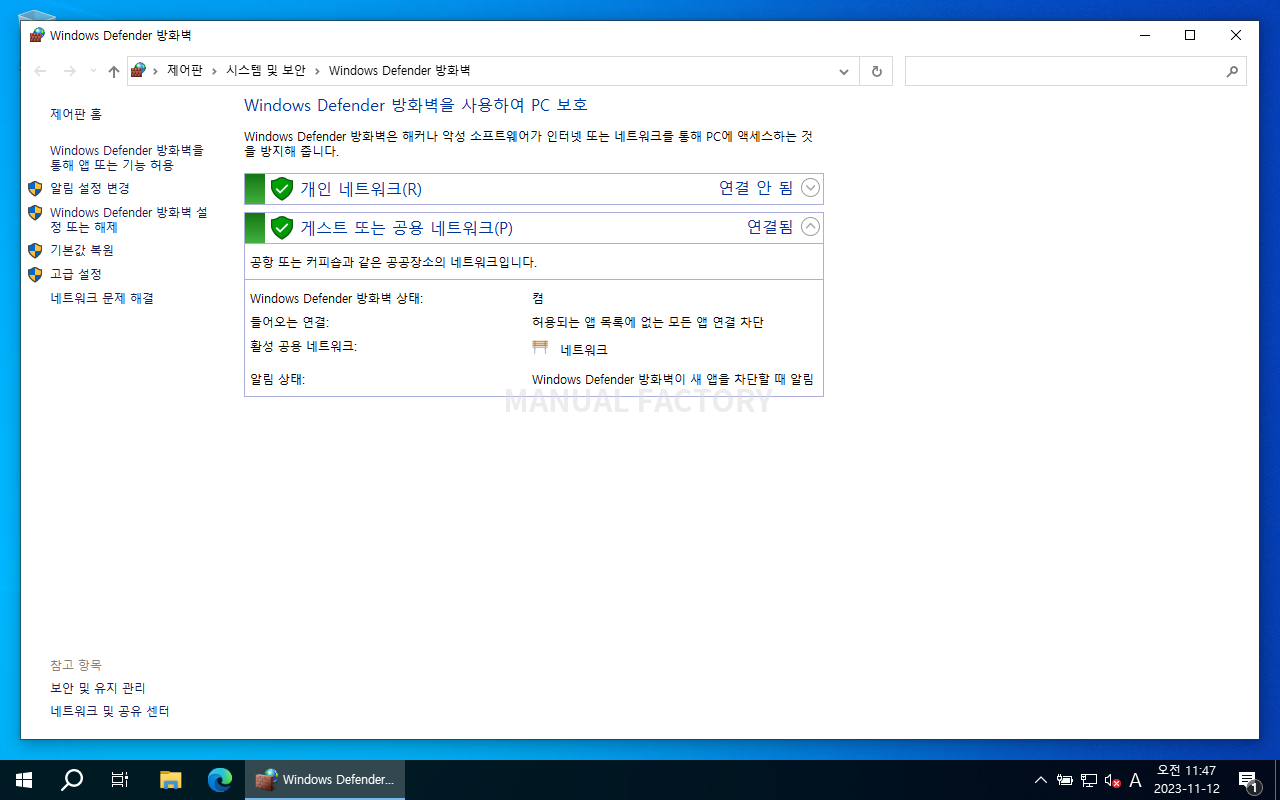Click Windows Defender 방화벽 breadcrumb segment
This screenshot has height=800, width=1280.
(399, 71)
